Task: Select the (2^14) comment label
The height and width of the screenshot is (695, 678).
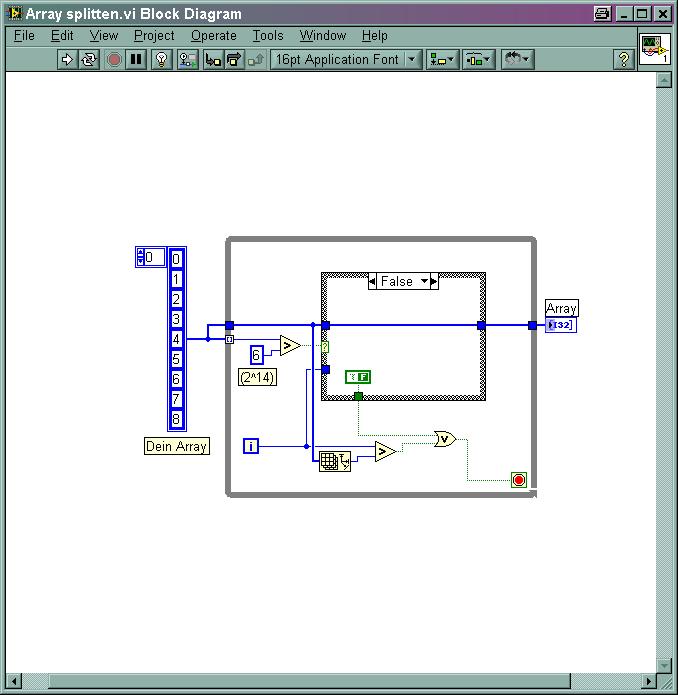Action: (257, 377)
